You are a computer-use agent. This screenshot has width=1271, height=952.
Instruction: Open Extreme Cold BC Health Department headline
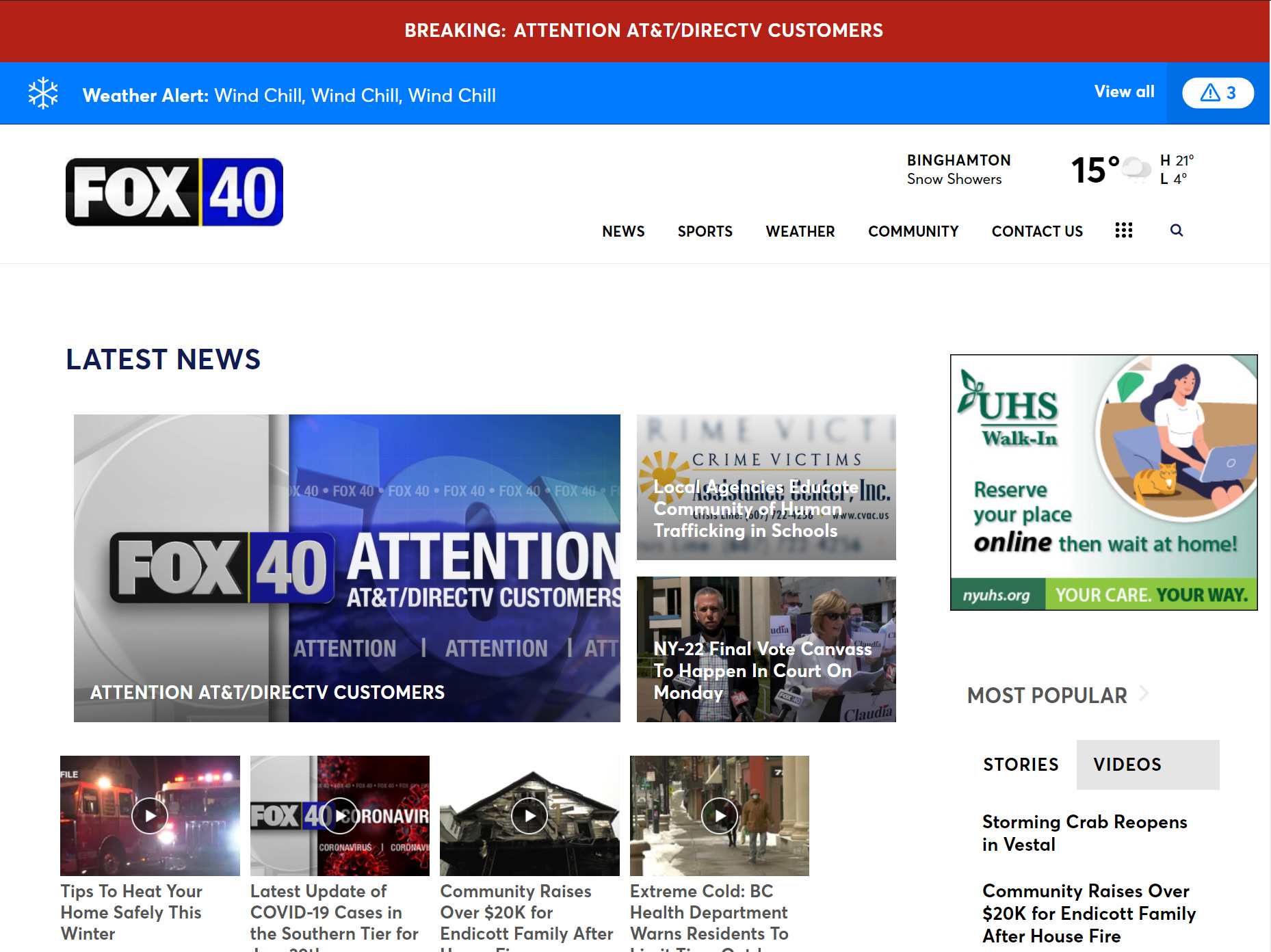709,916
